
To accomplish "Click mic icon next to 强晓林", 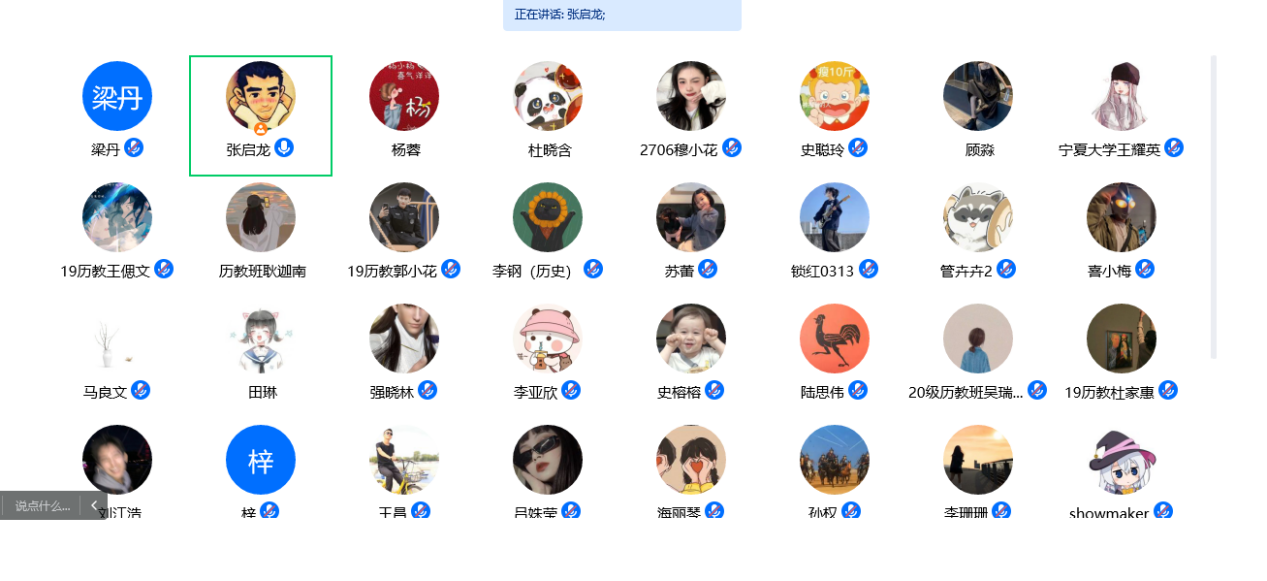I will [x=428, y=390].
